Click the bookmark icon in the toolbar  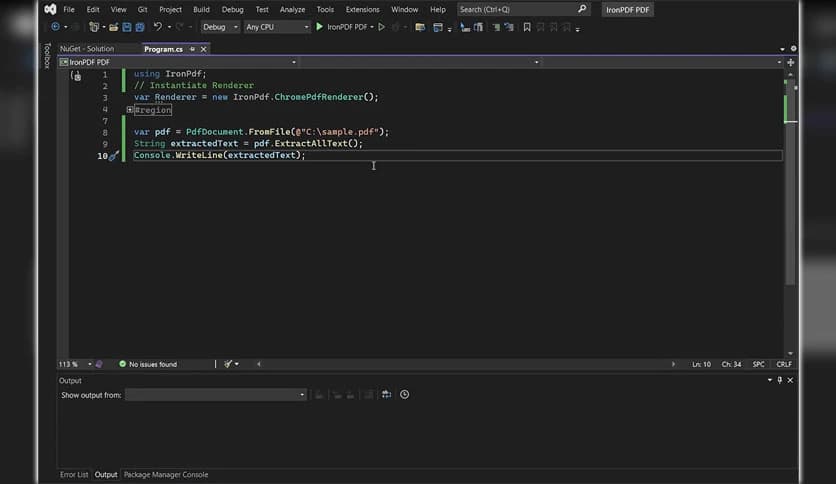(x=527, y=27)
